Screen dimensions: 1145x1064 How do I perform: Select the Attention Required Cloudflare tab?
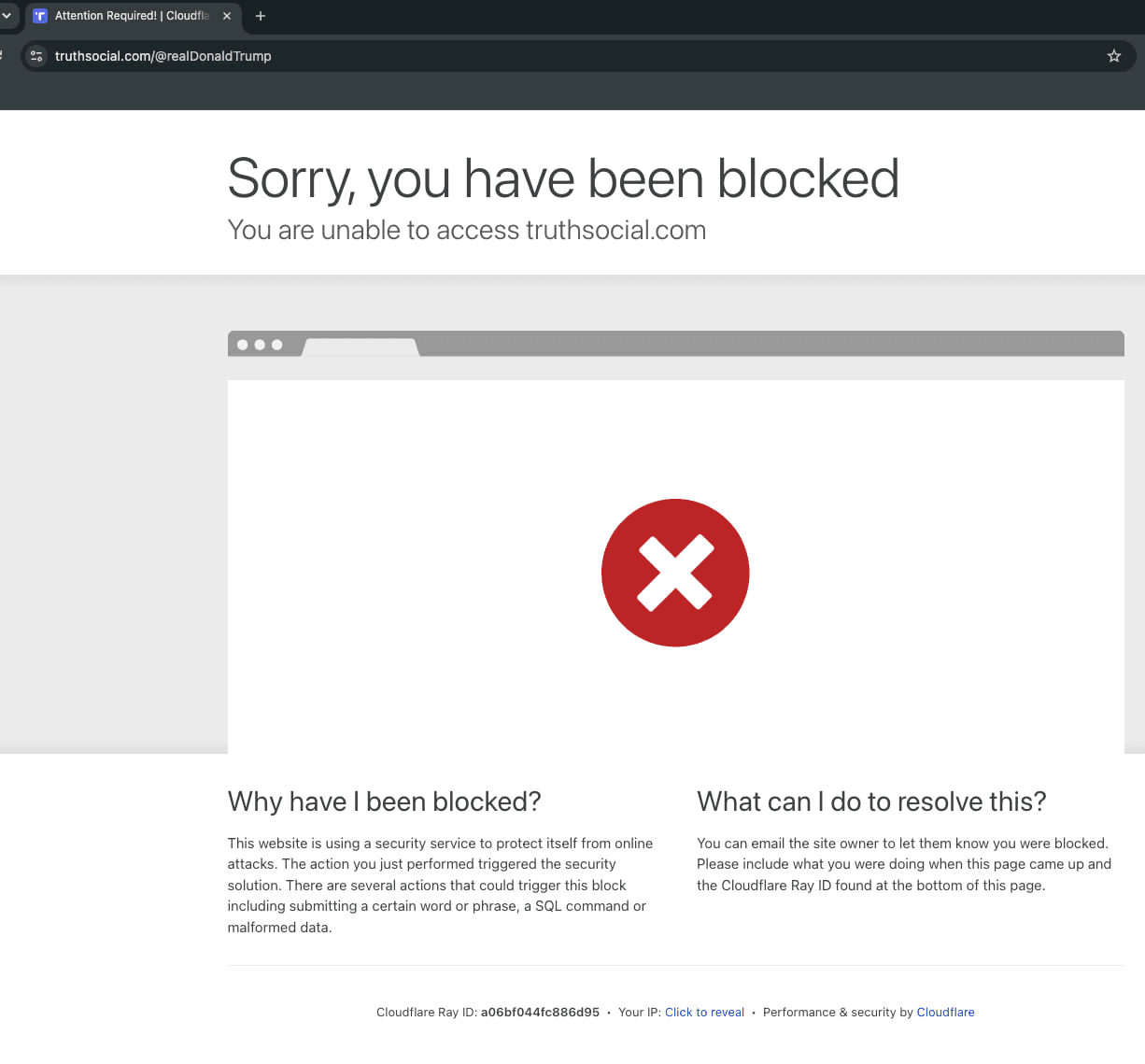133,16
